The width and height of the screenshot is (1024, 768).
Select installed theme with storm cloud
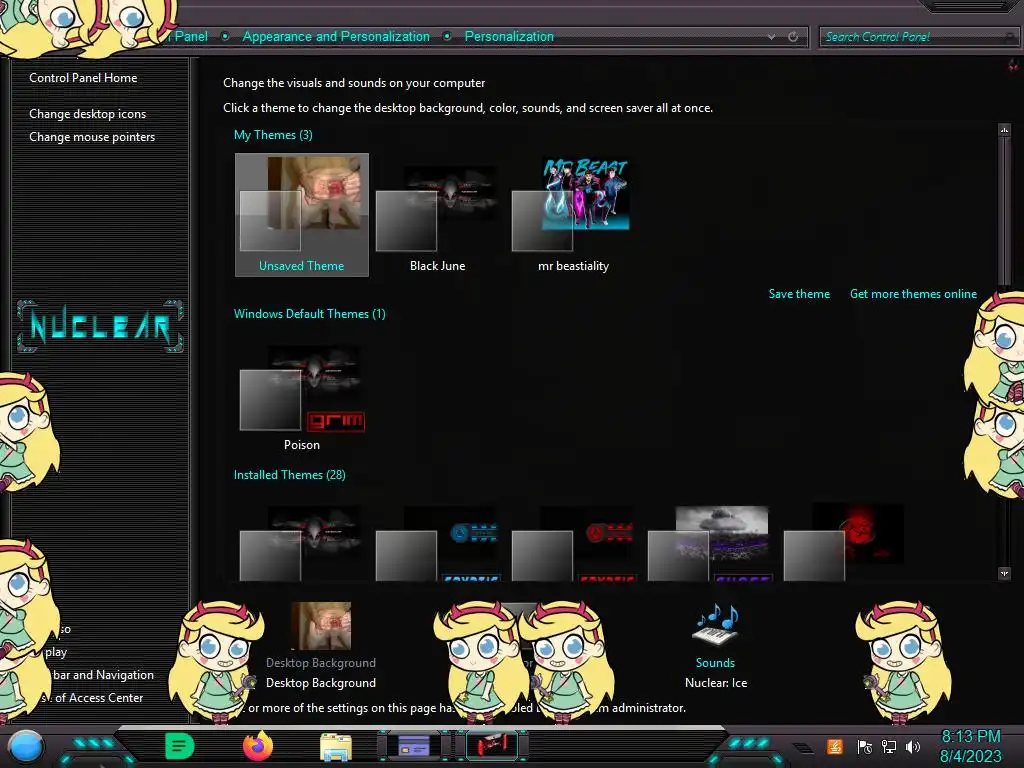coord(709,543)
